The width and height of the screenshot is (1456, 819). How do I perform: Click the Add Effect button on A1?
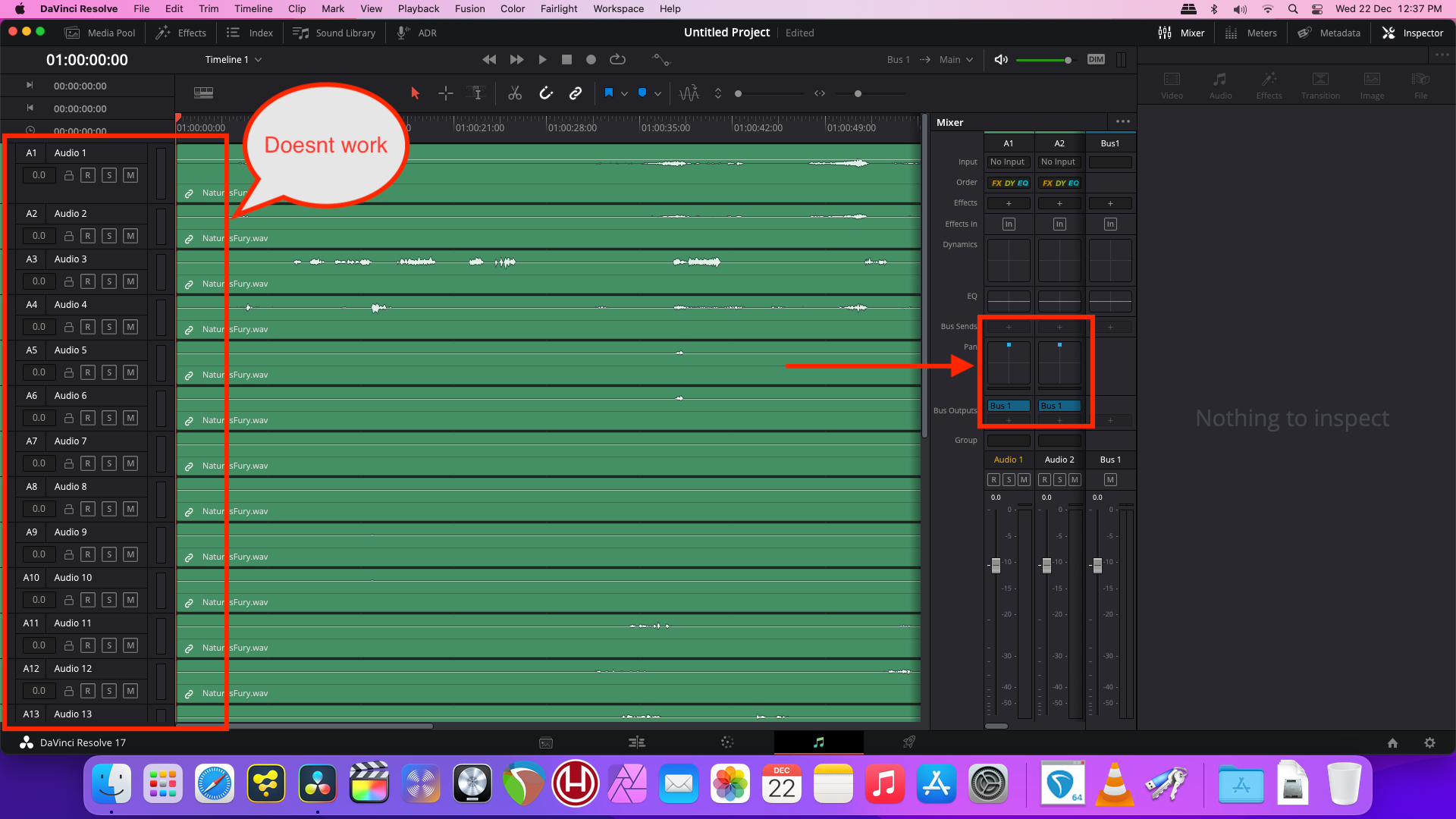(1009, 202)
